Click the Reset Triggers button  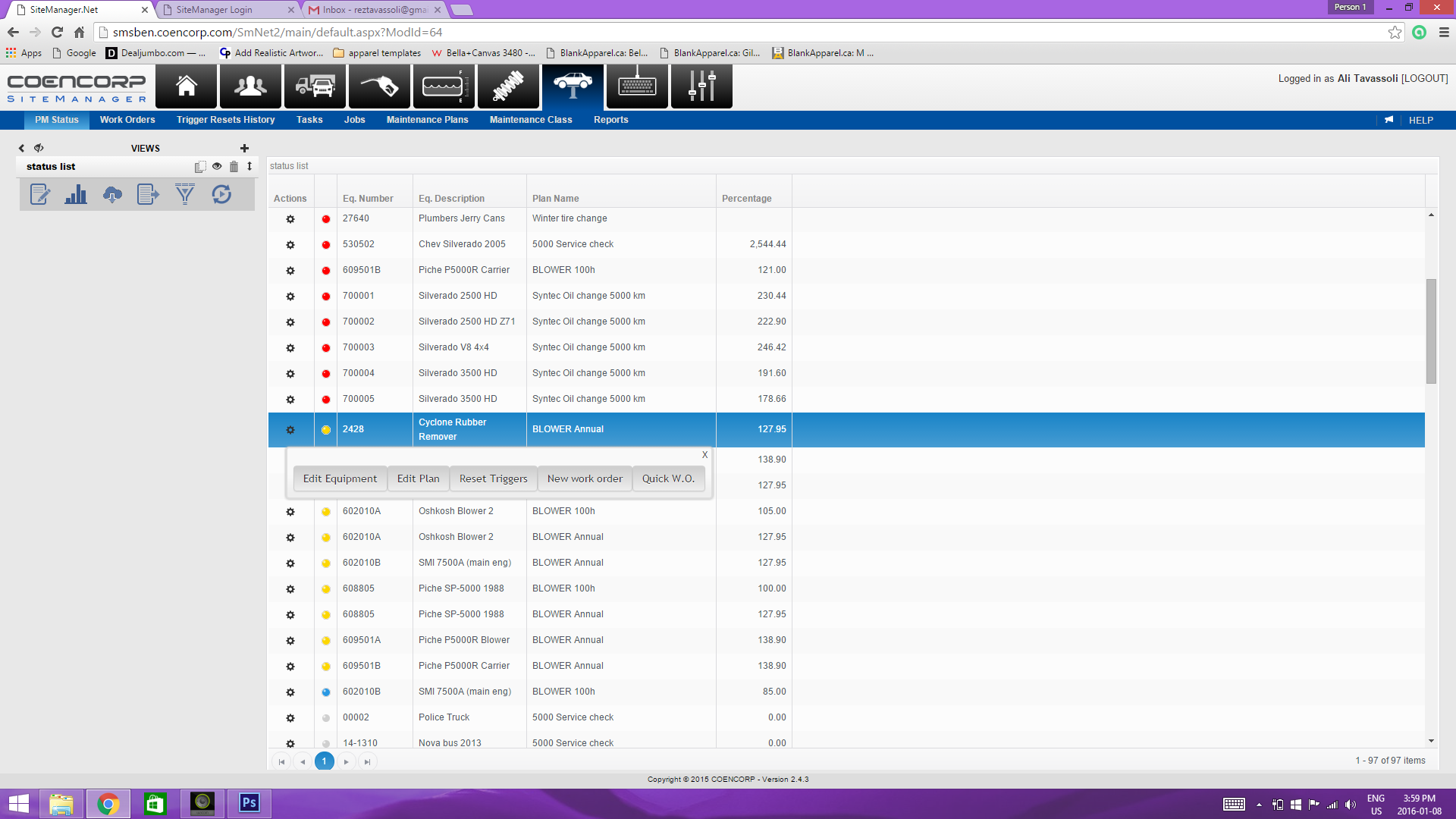tap(493, 479)
